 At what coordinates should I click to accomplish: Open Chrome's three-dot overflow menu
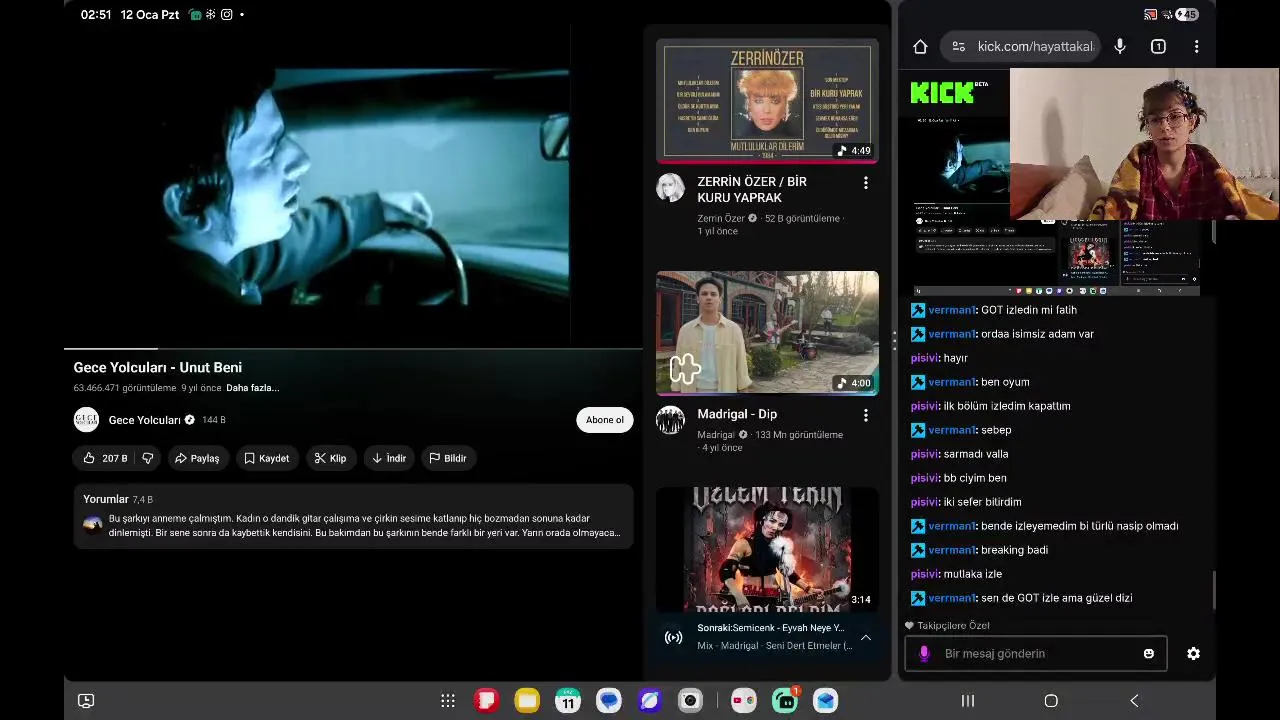(x=1196, y=46)
